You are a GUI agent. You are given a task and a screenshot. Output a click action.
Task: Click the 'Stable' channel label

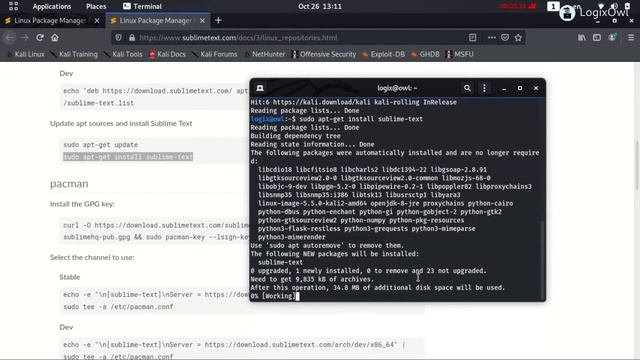(70, 277)
